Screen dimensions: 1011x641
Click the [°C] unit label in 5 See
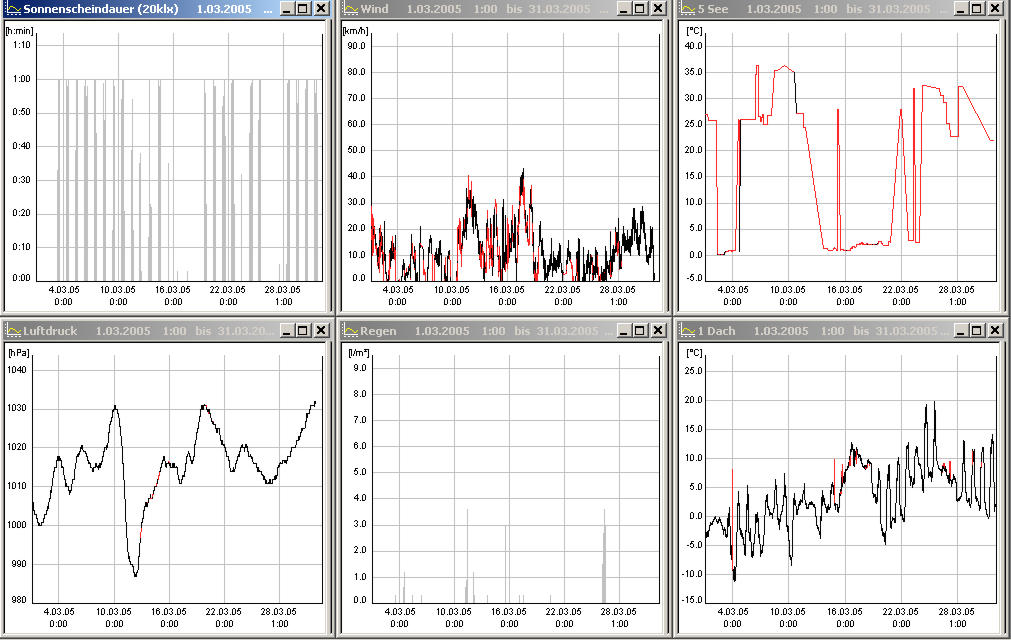click(694, 31)
